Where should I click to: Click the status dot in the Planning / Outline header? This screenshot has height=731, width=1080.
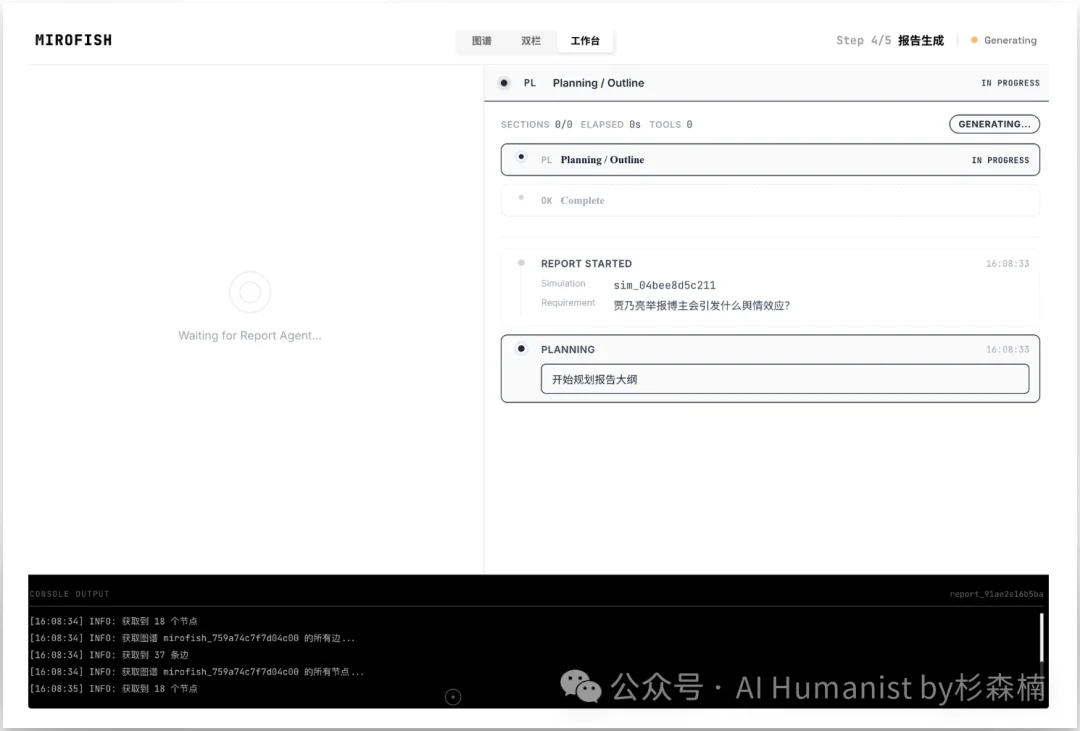504,83
